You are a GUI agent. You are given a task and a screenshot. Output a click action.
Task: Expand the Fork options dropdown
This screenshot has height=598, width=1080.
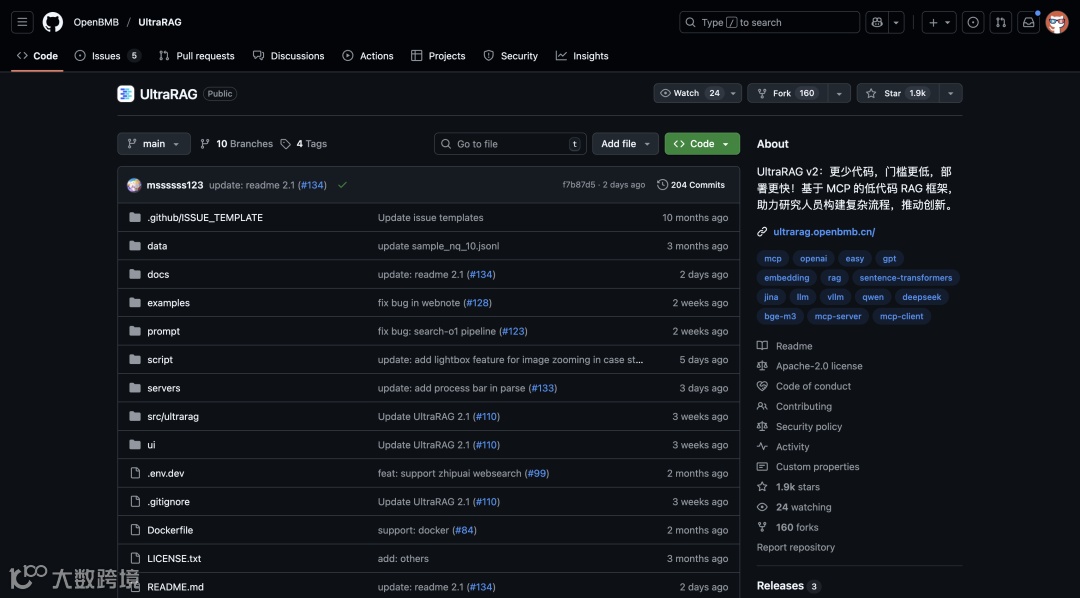(x=839, y=93)
